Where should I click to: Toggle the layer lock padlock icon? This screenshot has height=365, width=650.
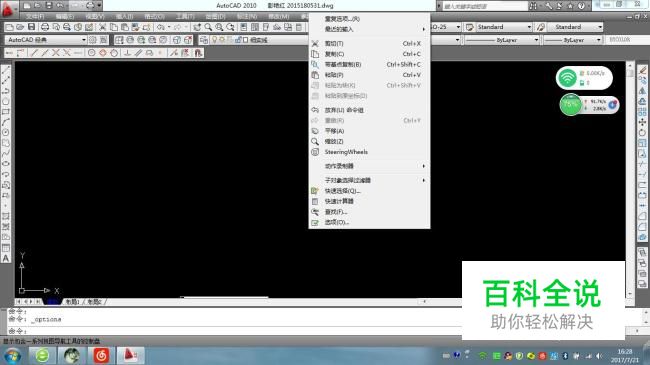(x=238, y=40)
